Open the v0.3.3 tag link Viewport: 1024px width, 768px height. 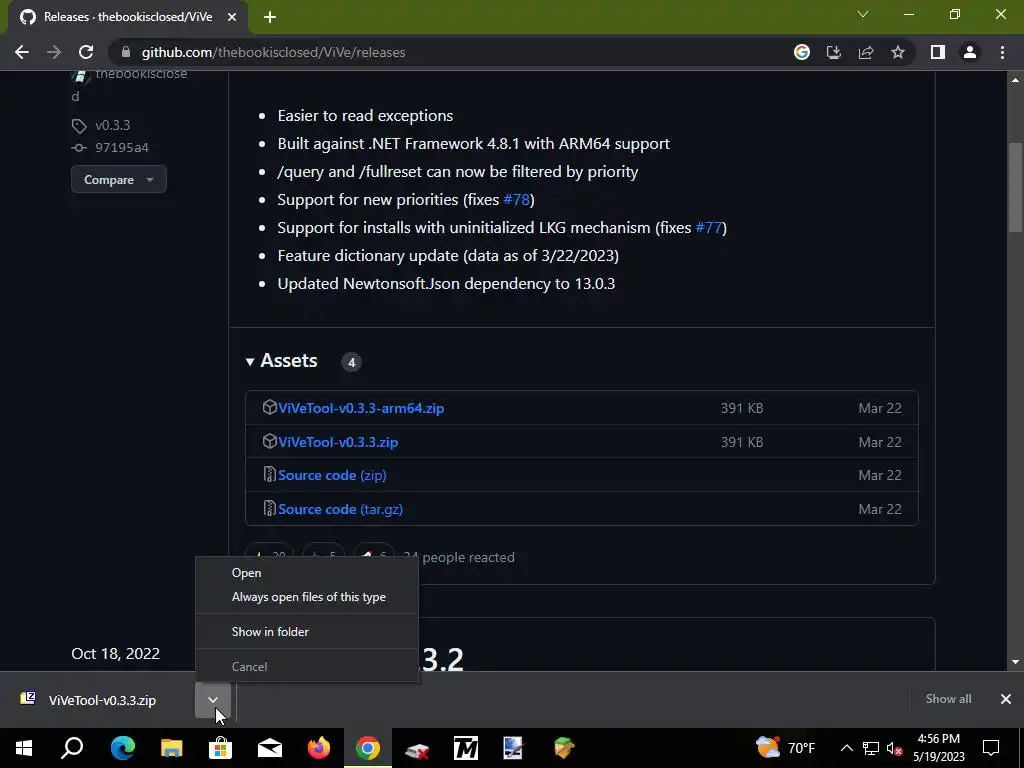coord(112,125)
